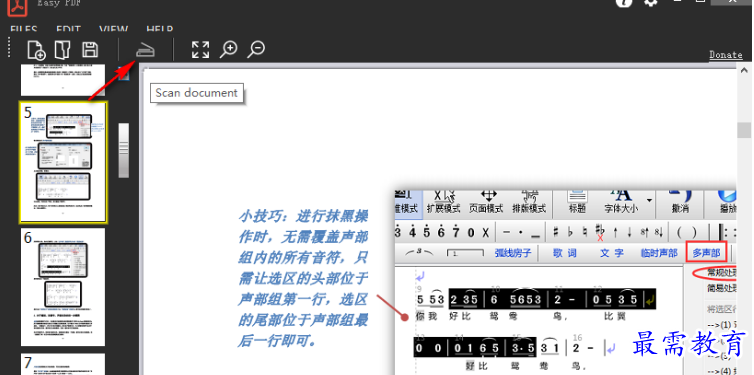Select the page 6 thumbnail
The width and height of the screenshot is (754, 375).
pyautogui.click(x=63, y=287)
